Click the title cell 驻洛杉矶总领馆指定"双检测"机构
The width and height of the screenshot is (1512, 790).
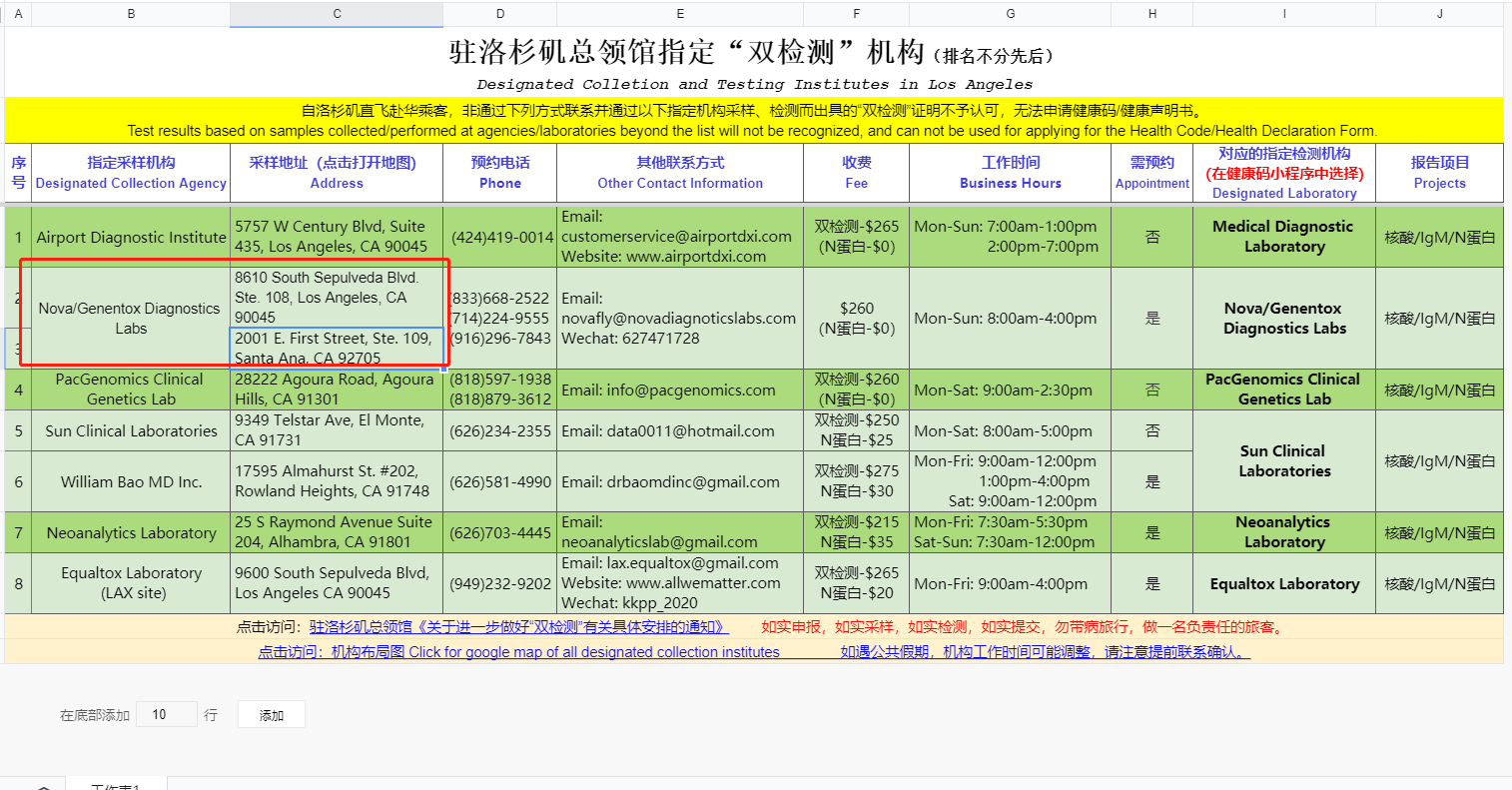click(x=752, y=52)
